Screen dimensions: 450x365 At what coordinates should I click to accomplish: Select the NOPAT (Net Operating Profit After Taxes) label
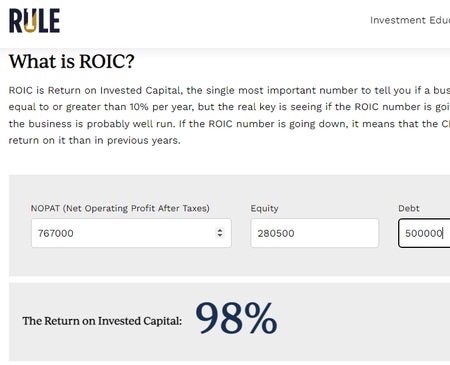point(120,208)
